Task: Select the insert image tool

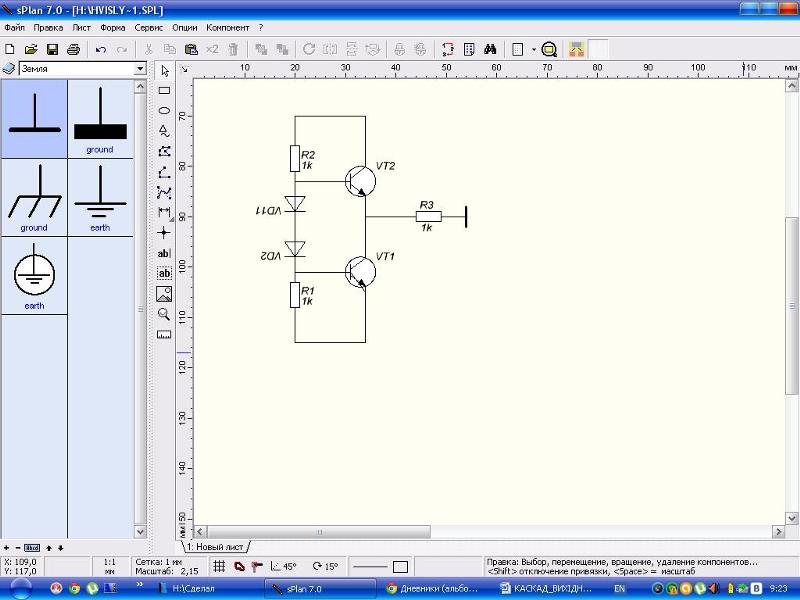Action: coord(164,294)
